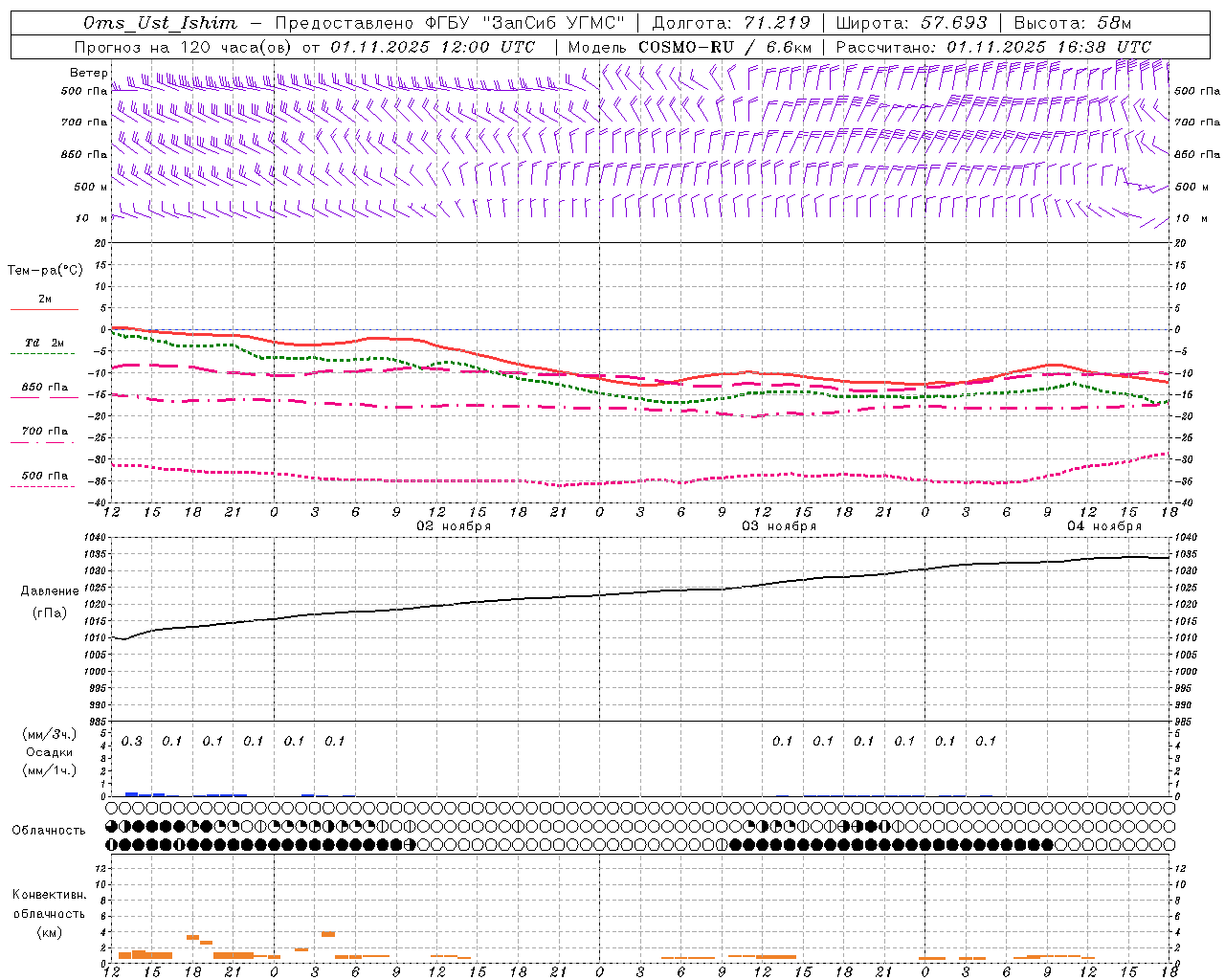Select the latitude value 57.693
The height and width of the screenshot is (980, 1225).
click(954, 23)
